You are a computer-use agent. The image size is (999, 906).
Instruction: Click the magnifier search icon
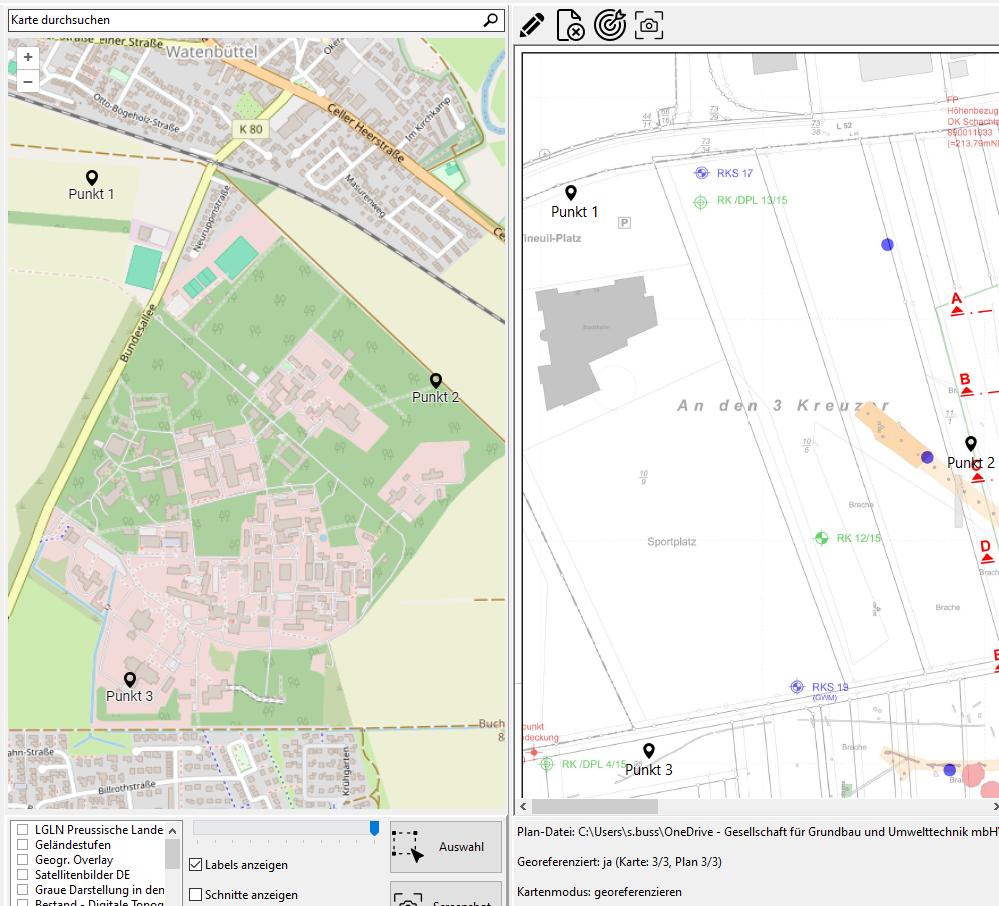coord(490,20)
